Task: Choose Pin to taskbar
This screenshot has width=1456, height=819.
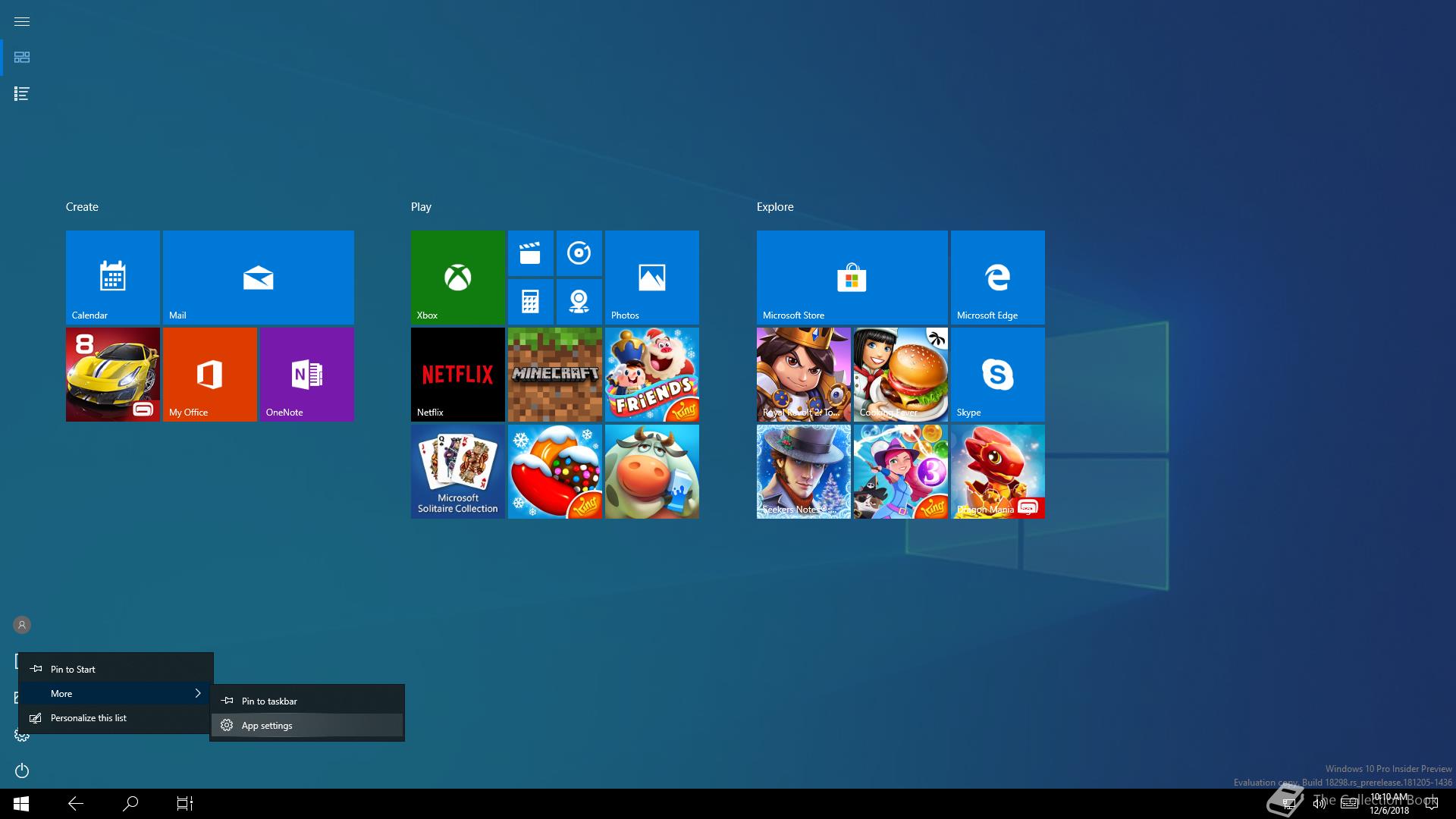Action: (306, 701)
